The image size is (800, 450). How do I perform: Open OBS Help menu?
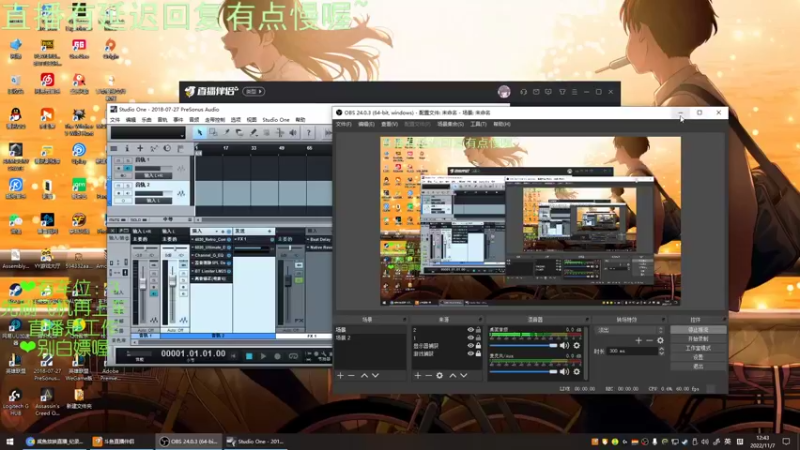point(502,124)
